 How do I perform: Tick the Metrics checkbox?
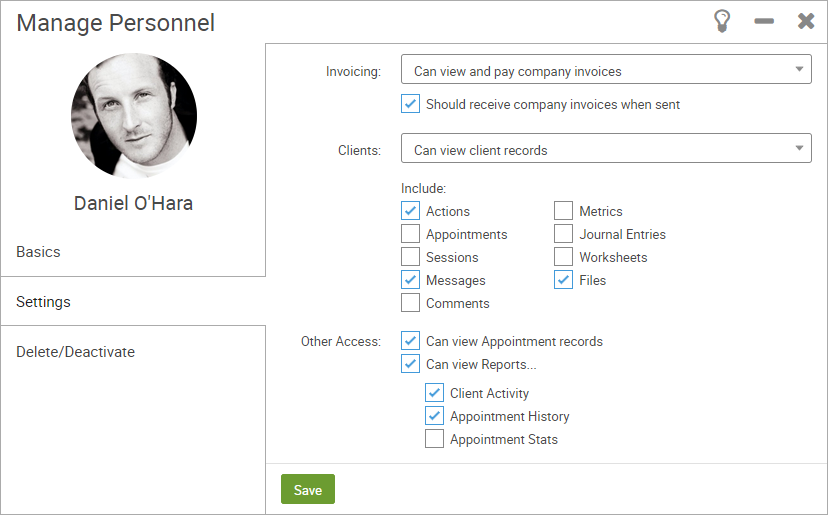pyautogui.click(x=563, y=210)
